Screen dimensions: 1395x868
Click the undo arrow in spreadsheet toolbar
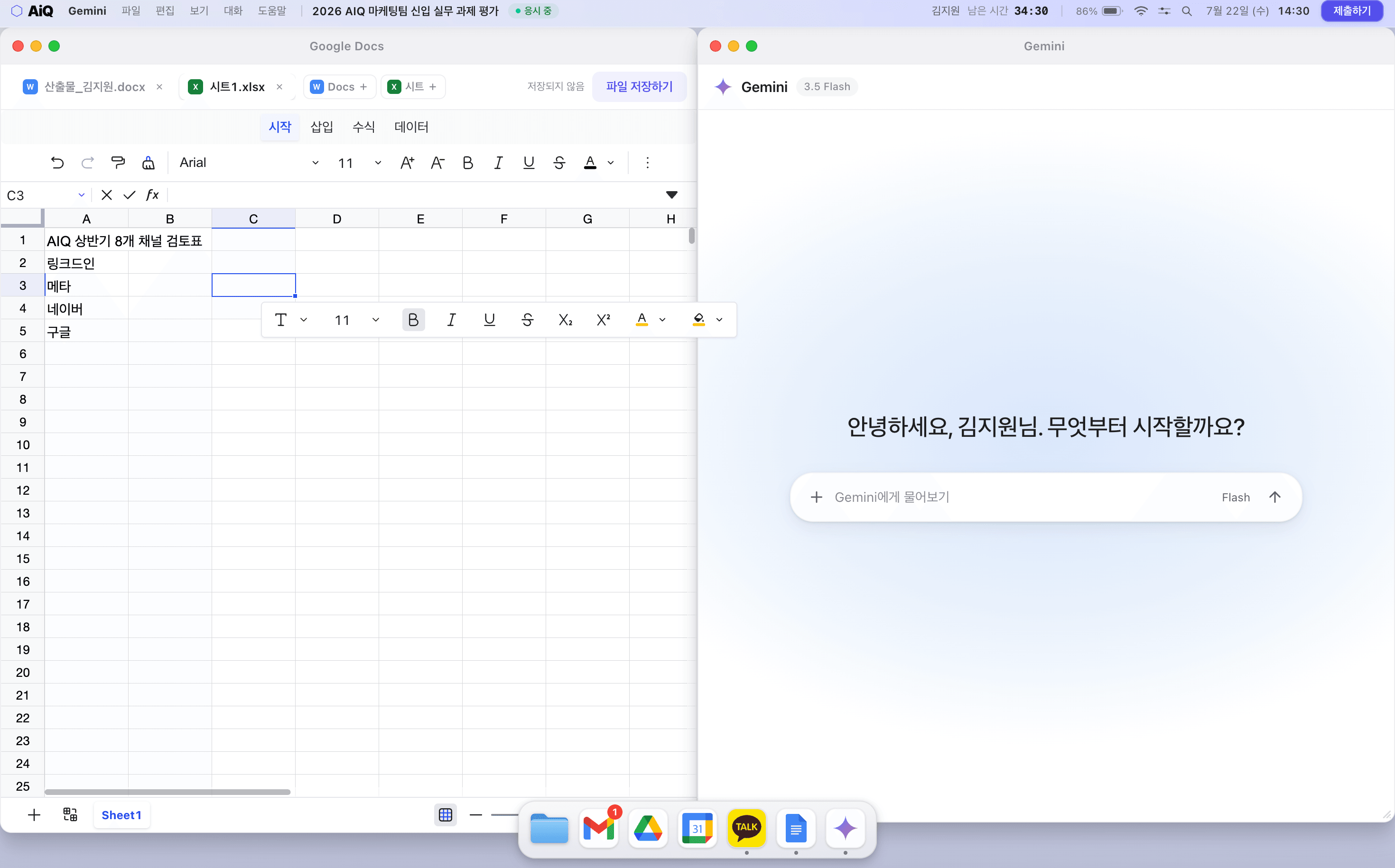[x=57, y=163]
